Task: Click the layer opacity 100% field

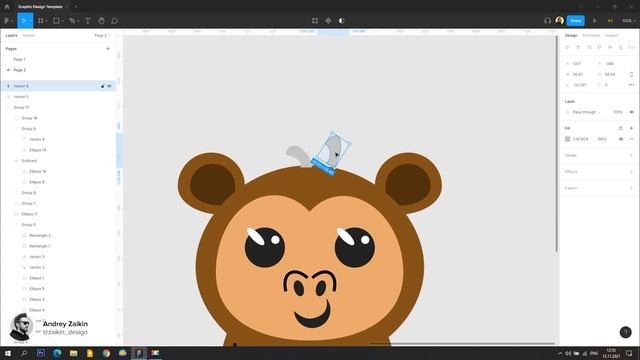Action: point(618,112)
